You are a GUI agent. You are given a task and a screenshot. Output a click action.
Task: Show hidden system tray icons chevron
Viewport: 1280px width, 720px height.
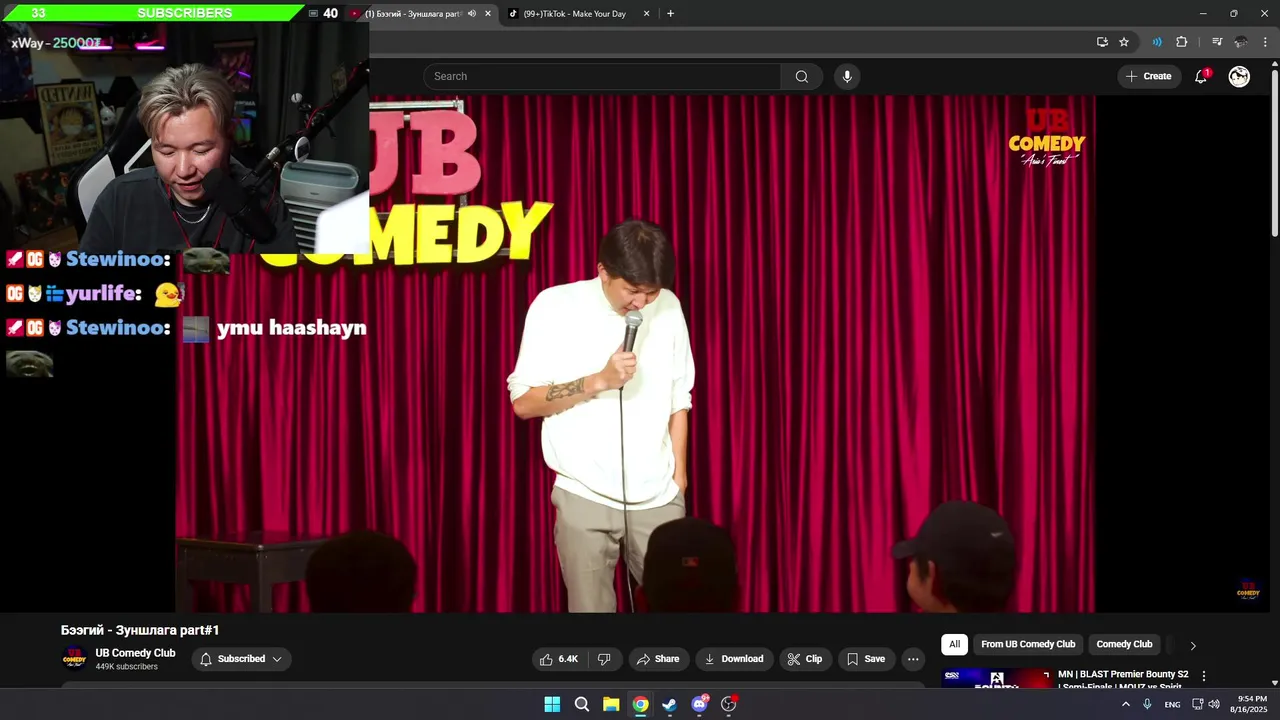coord(1126,704)
